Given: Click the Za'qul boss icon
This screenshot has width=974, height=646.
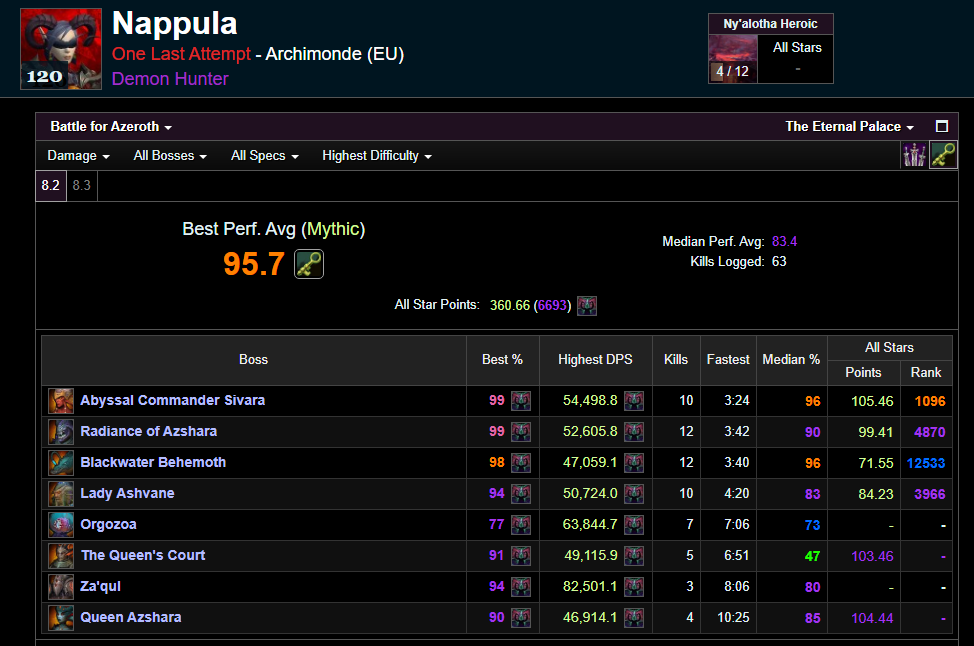Looking at the screenshot, I should point(61,587).
